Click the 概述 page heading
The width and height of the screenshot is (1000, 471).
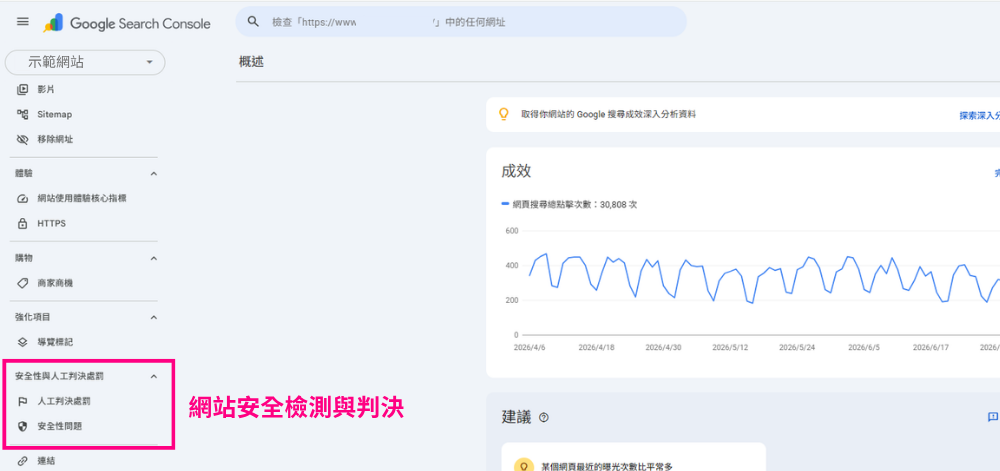tap(251, 62)
